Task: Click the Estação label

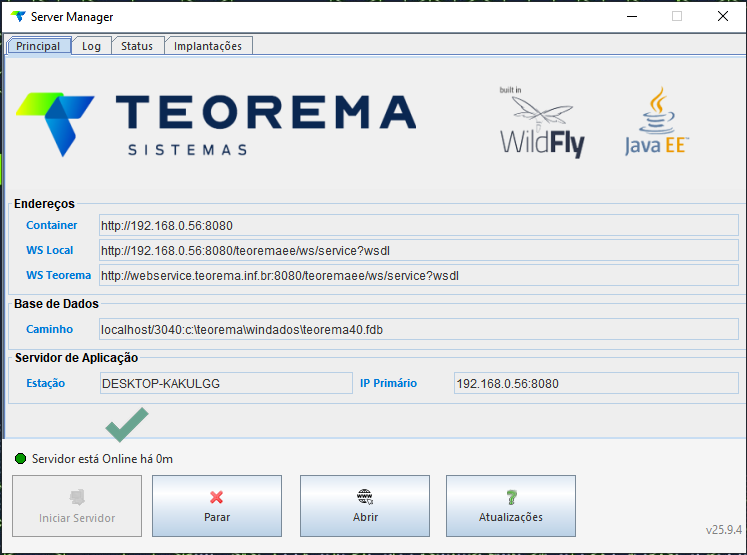Action: click(x=46, y=383)
